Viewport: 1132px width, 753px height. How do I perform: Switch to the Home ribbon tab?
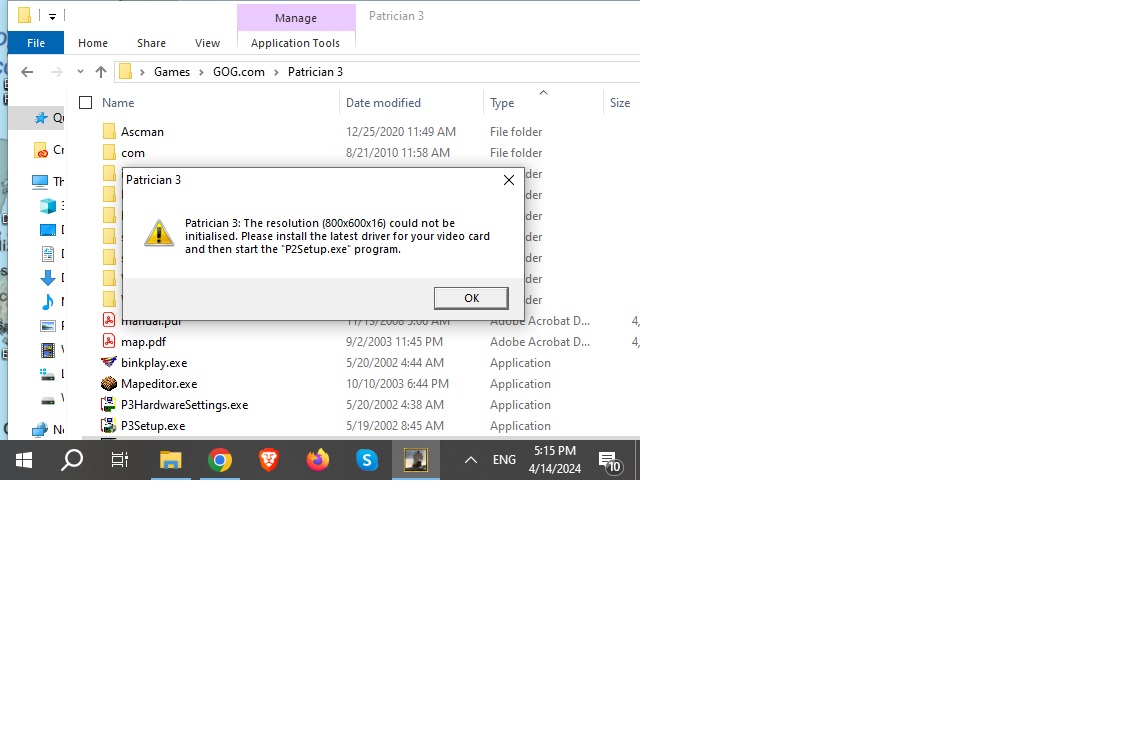pos(93,43)
